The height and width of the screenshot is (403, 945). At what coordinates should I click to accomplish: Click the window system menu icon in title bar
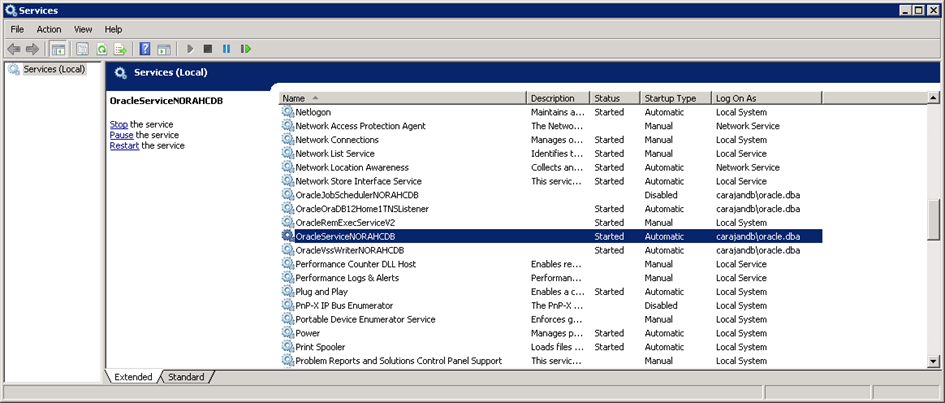coord(10,10)
